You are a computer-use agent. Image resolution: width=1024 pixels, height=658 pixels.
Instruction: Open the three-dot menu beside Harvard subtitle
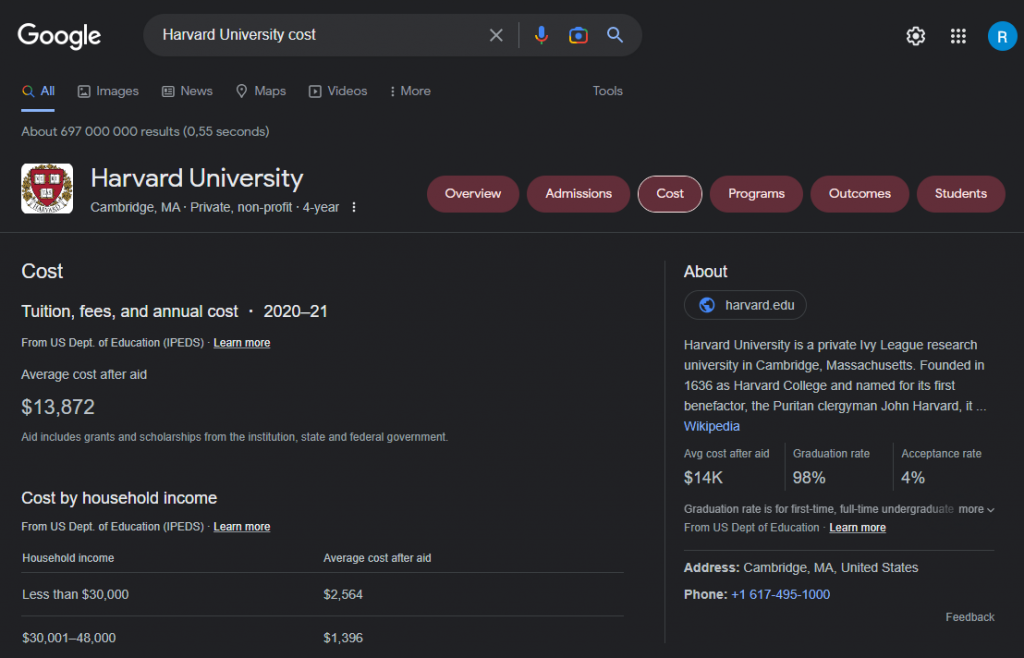[x=353, y=208]
